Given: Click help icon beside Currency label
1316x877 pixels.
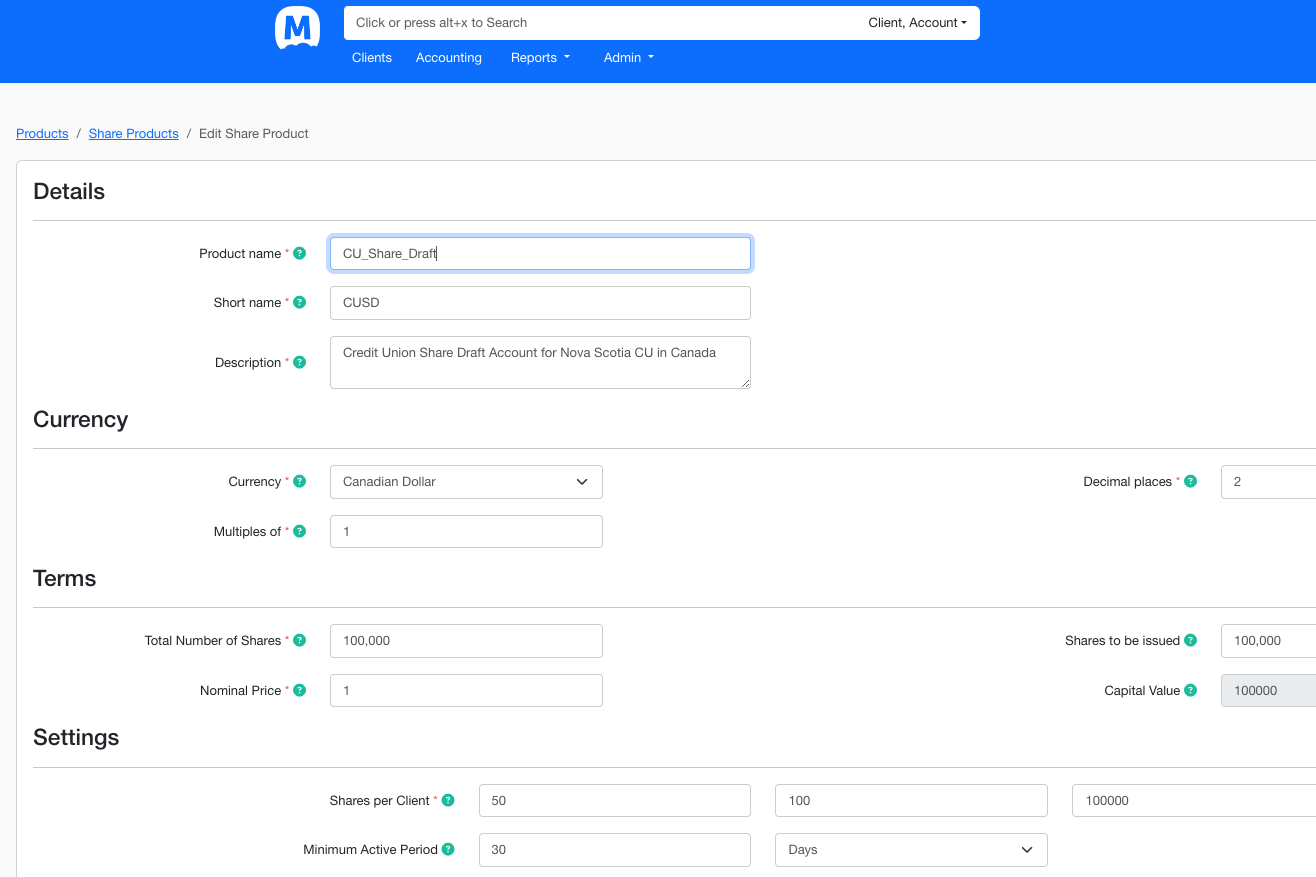Looking at the screenshot, I should click(299, 482).
